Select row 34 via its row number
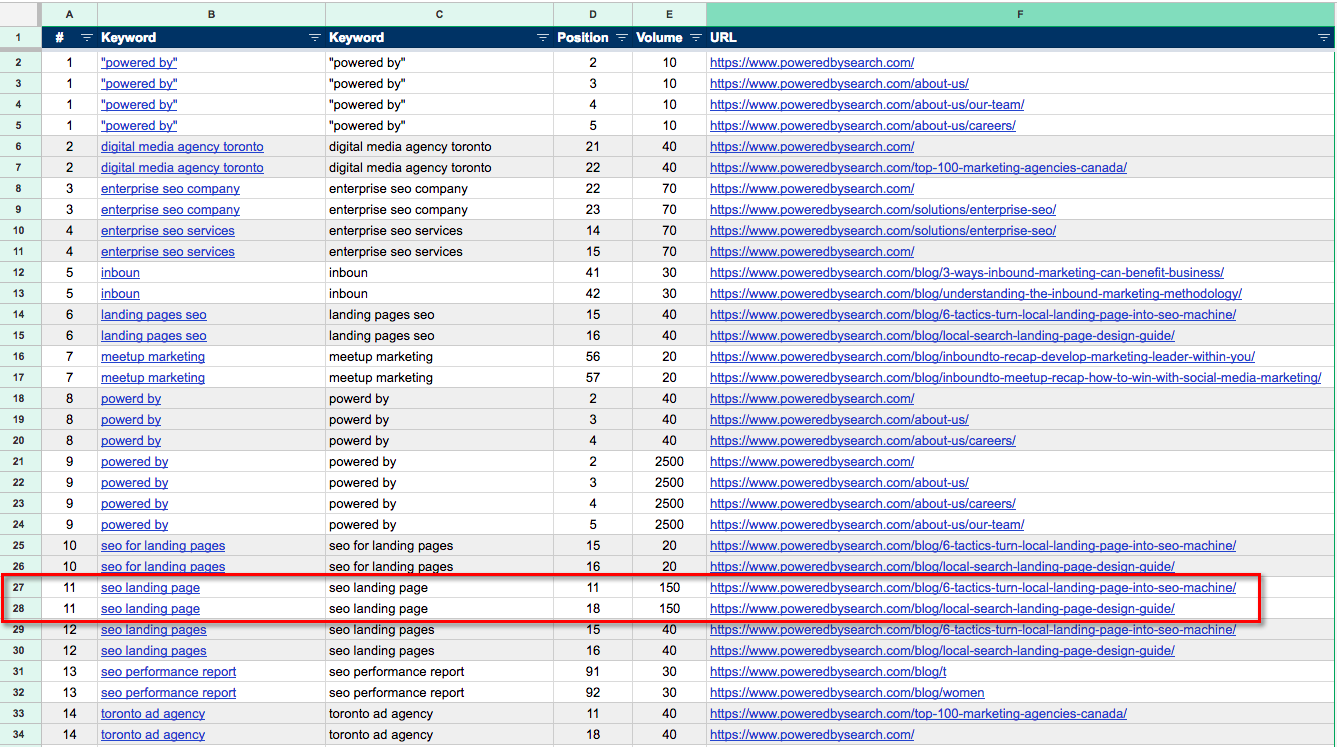 click(20, 735)
